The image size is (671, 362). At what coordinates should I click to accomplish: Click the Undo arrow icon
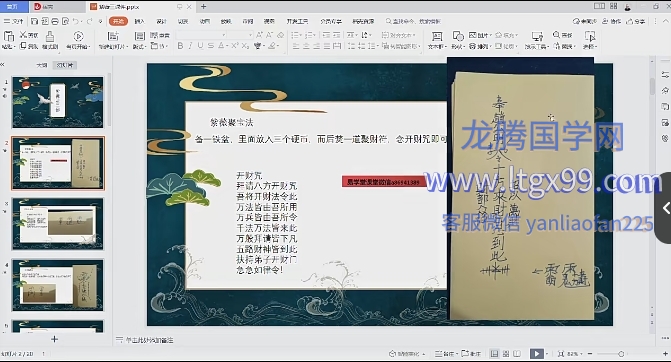point(75,21)
